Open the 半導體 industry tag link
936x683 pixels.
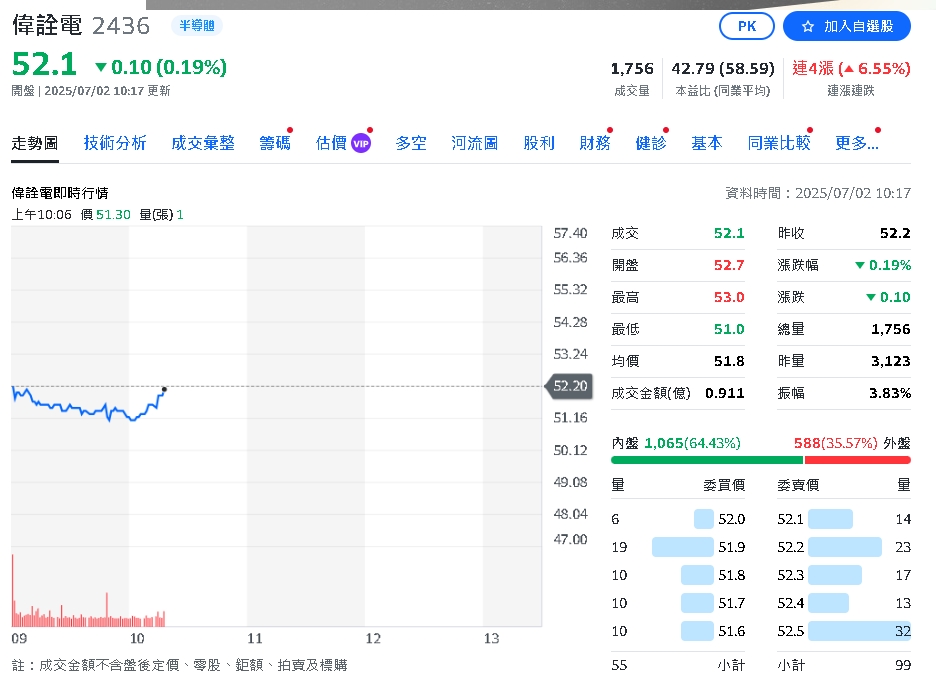[196, 25]
